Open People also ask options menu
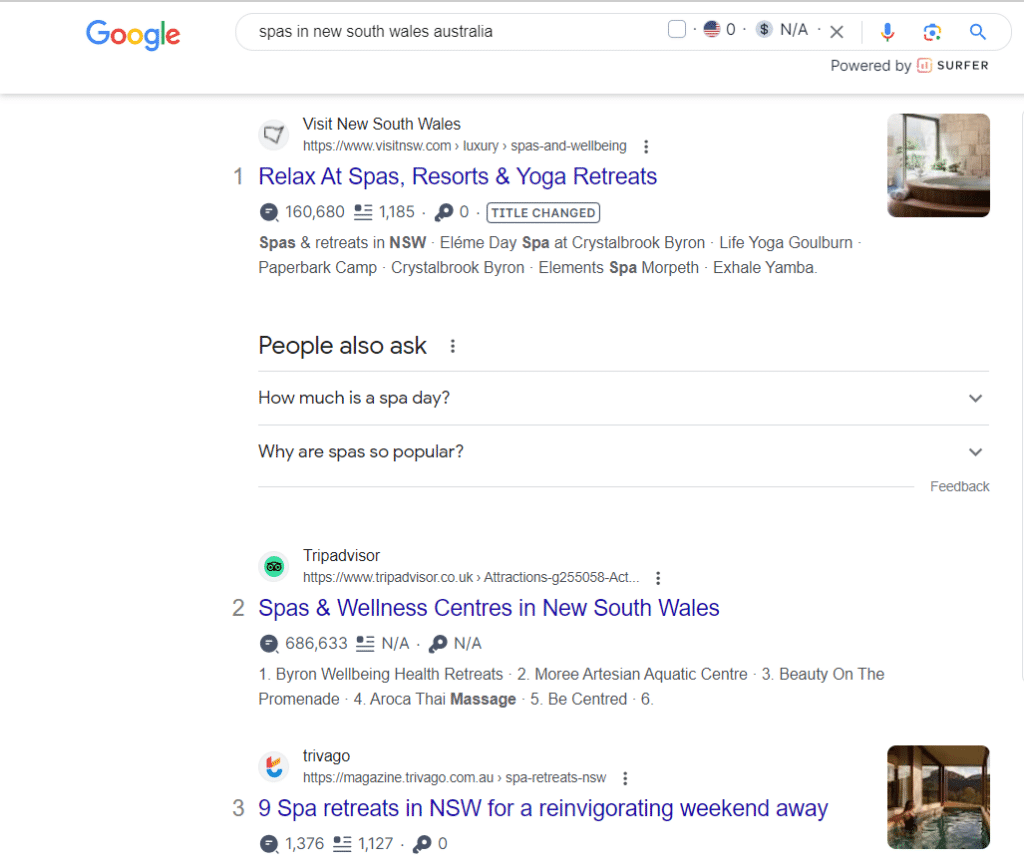Screen dimensions: 1024x868 click(453, 346)
